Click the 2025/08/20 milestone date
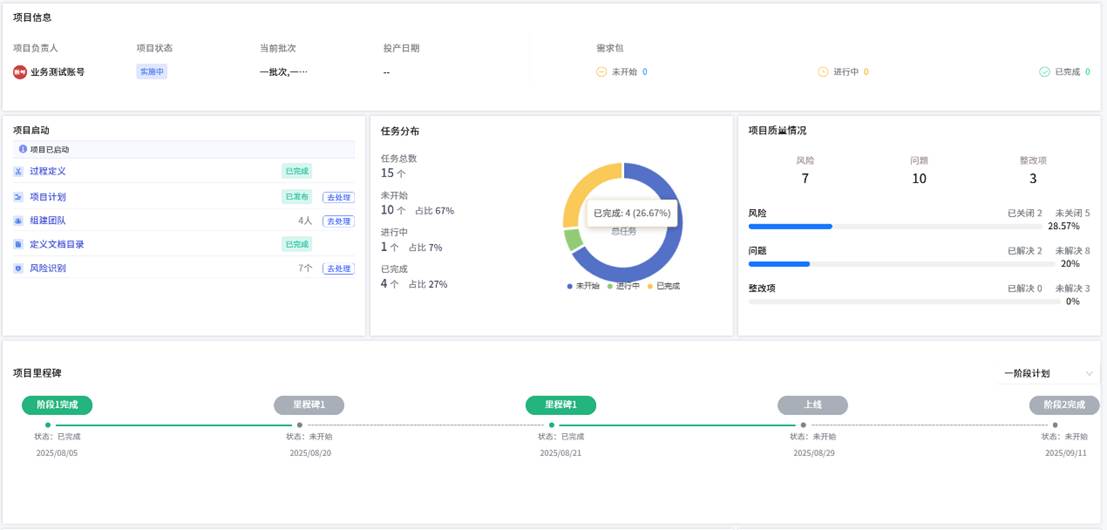This screenshot has width=1107, height=530. [310, 453]
